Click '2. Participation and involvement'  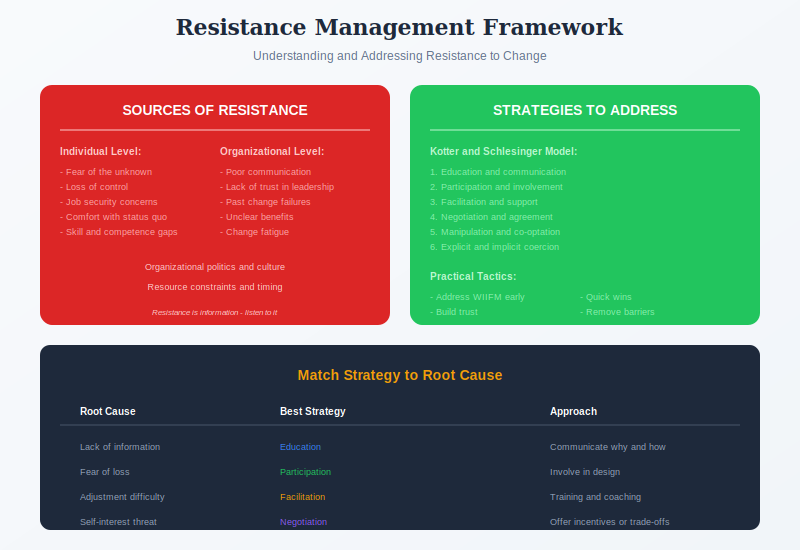point(496,187)
